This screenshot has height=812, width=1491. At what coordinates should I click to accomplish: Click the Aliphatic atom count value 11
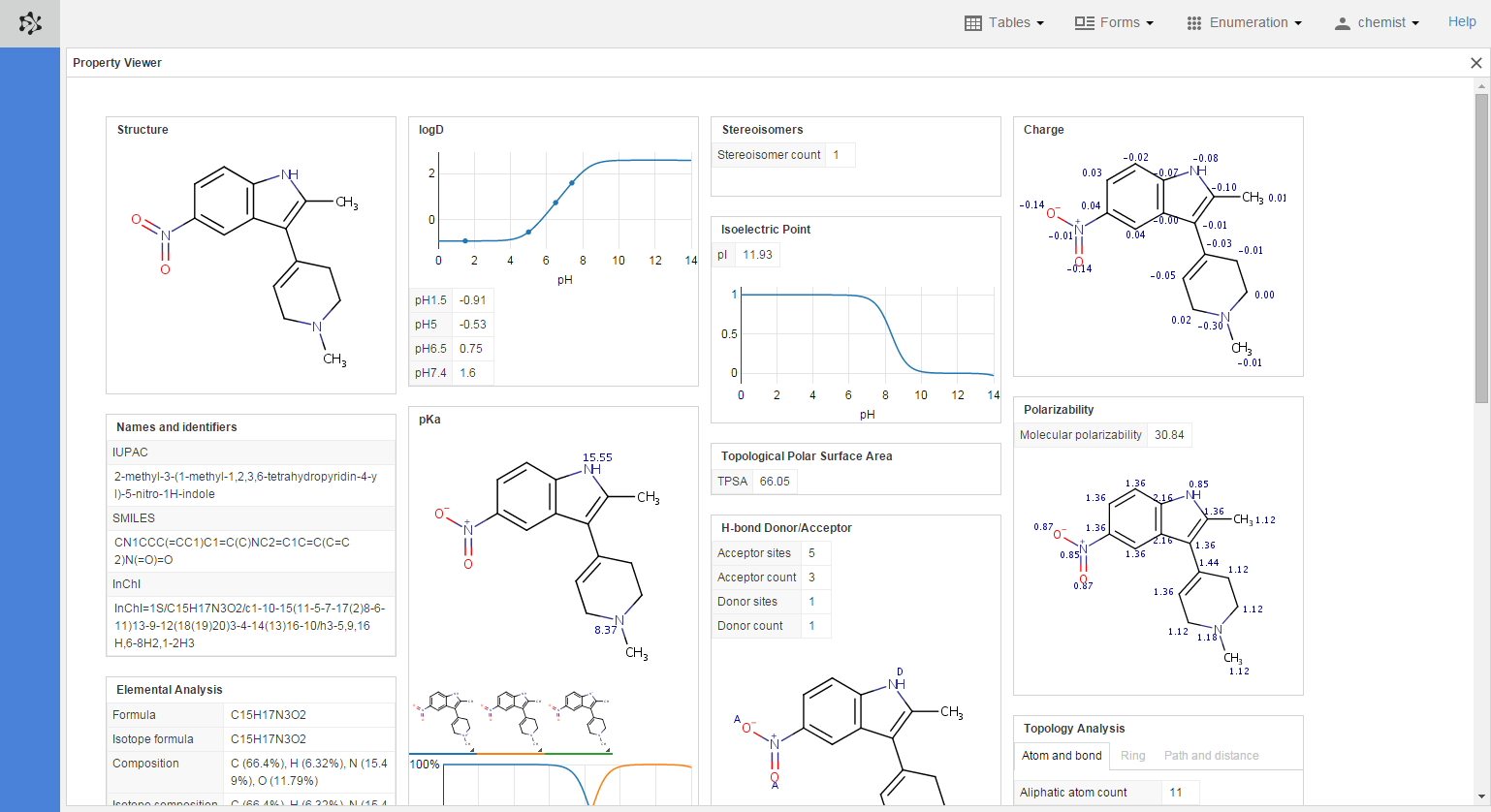click(x=1176, y=793)
